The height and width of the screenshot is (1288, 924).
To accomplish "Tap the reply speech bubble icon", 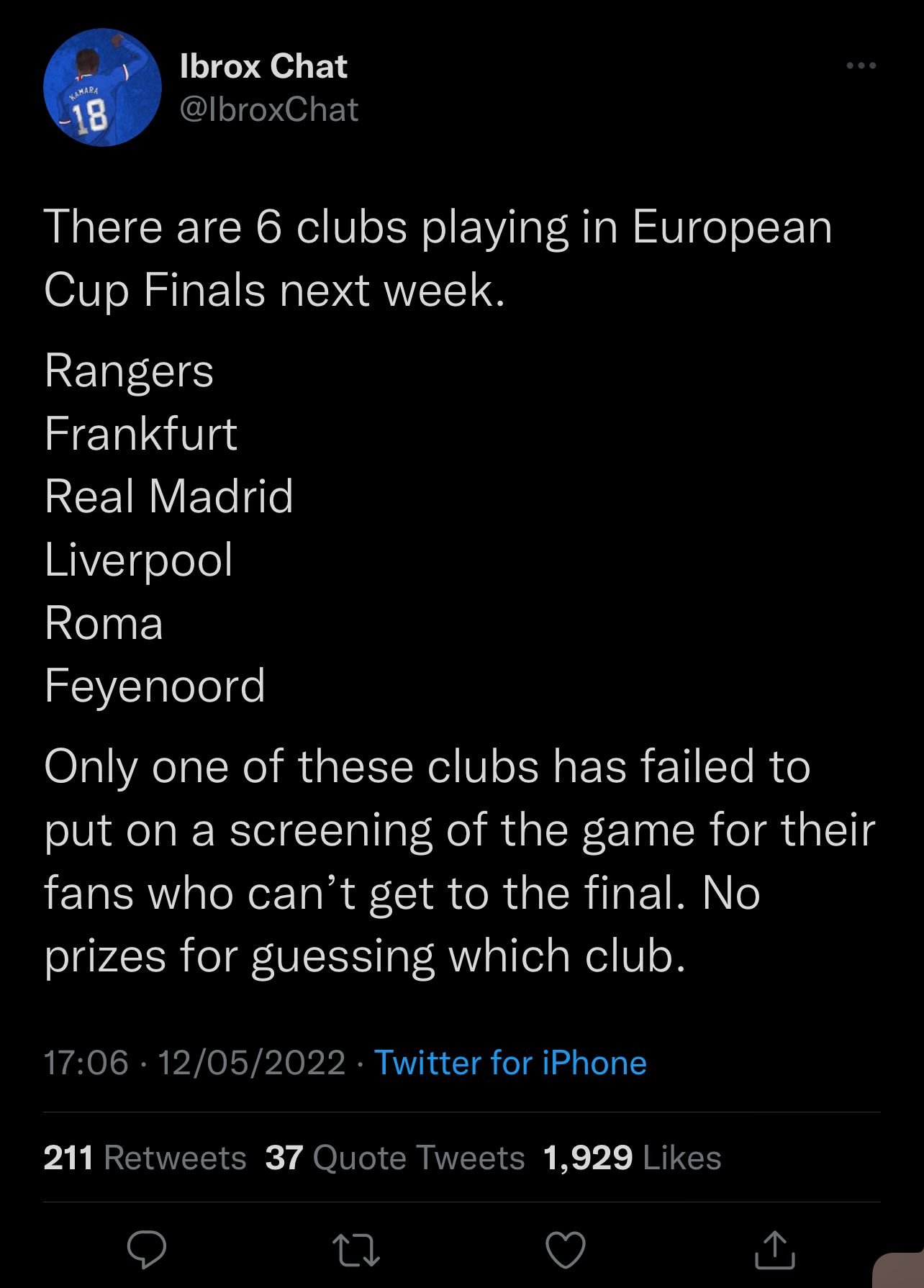I will tap(147, 1251).
